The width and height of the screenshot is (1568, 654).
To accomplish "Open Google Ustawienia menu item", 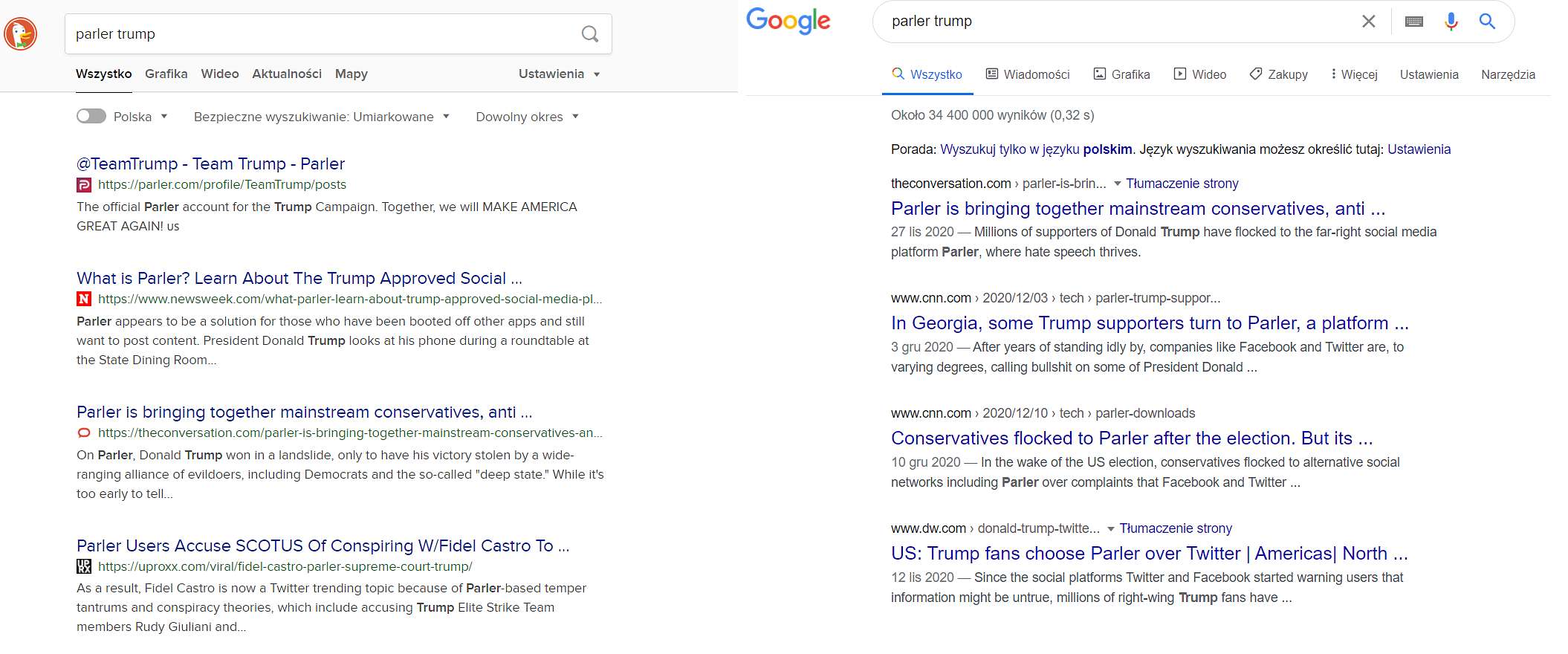I will tap(1429, 74).
